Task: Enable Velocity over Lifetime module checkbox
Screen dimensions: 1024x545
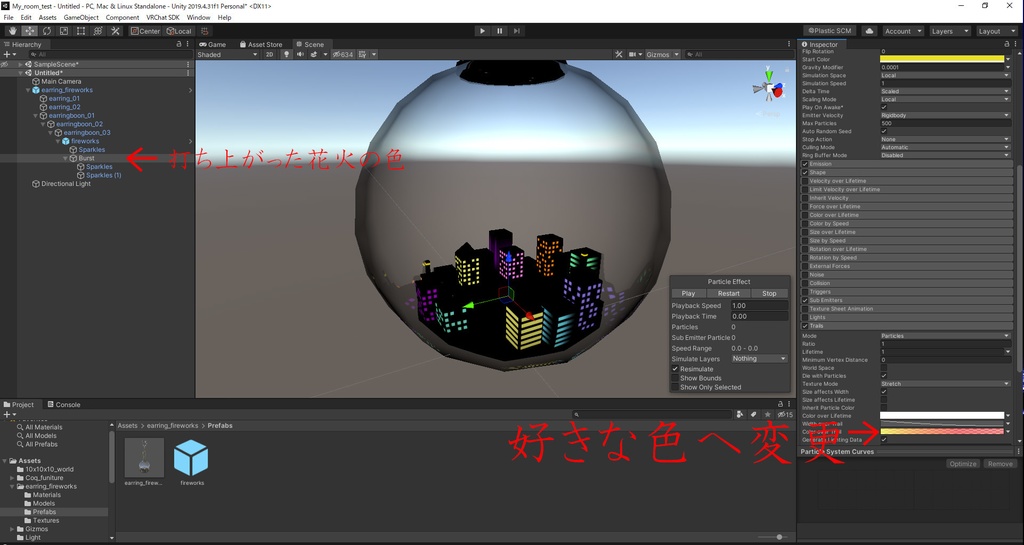Action: click(x=805, y=181)
